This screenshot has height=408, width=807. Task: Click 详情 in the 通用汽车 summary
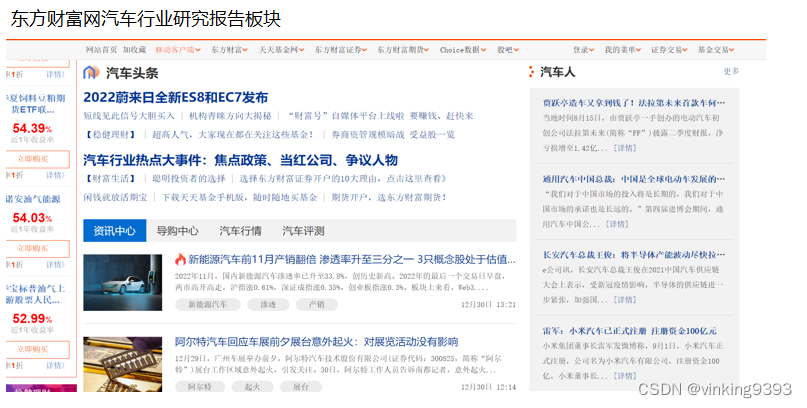point(617,224)
